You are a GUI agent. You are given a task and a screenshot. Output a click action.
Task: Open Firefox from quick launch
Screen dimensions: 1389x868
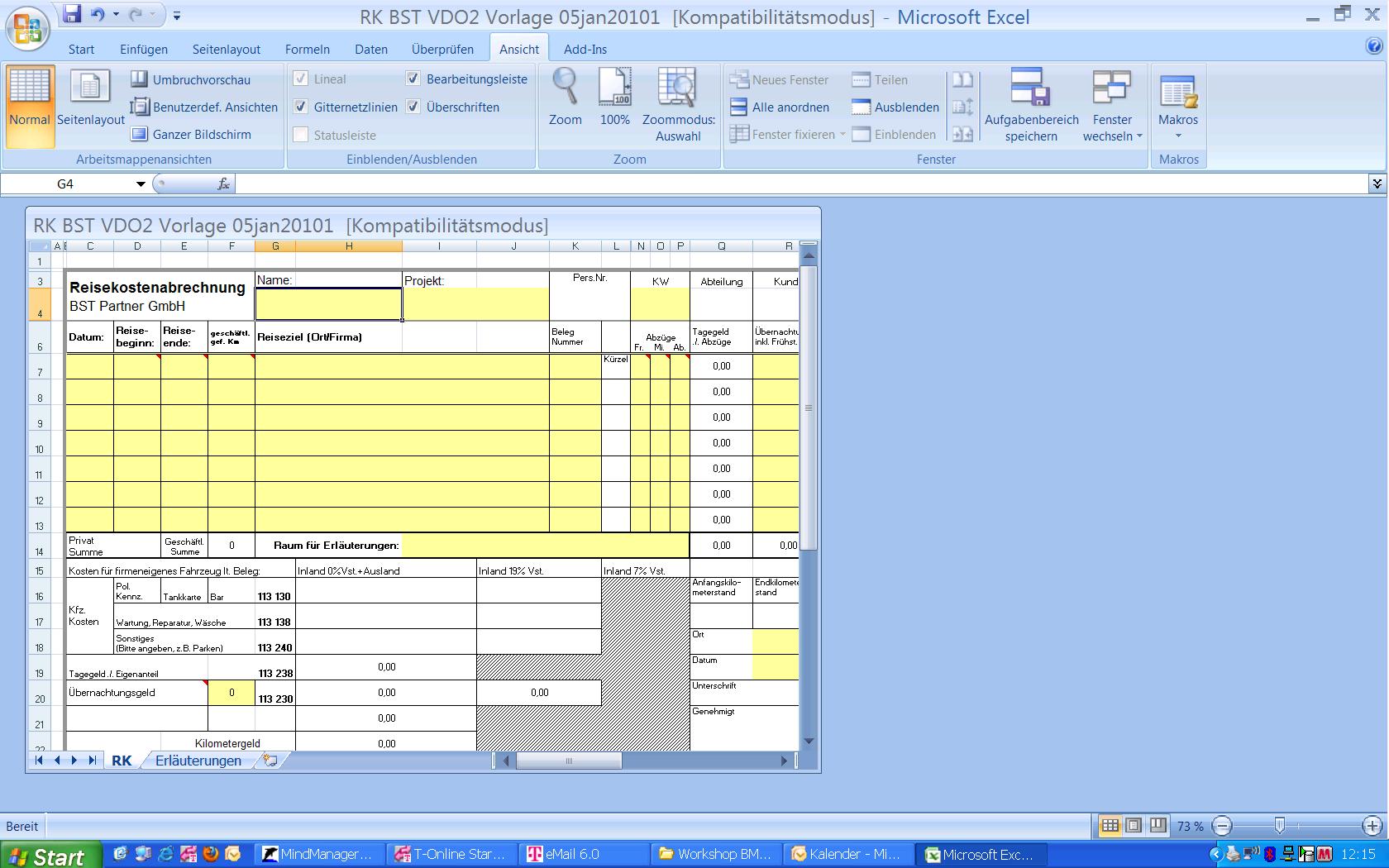[x=211, y=854]
